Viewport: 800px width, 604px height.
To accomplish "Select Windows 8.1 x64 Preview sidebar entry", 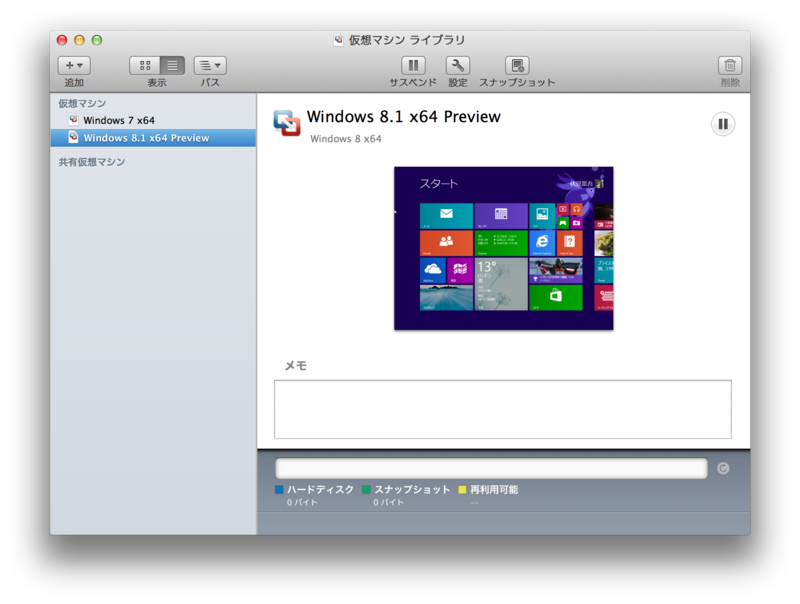I will (x=153, y=138).
